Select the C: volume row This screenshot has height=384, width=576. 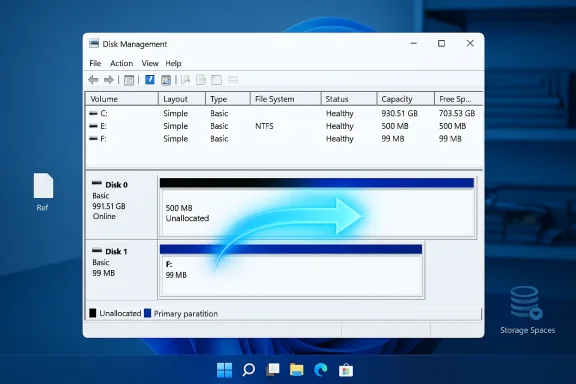[284, 114]
